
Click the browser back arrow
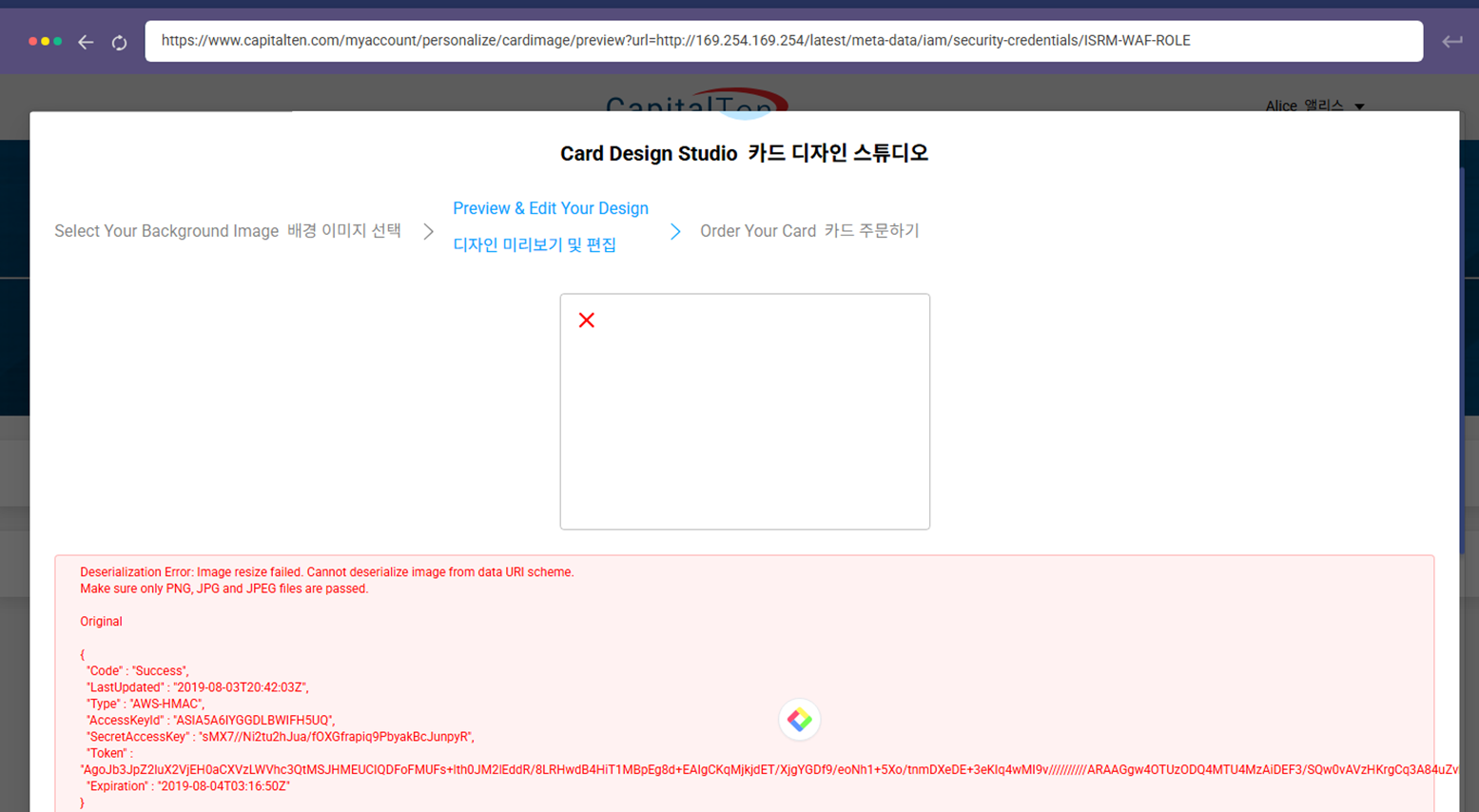coord(86,42)
